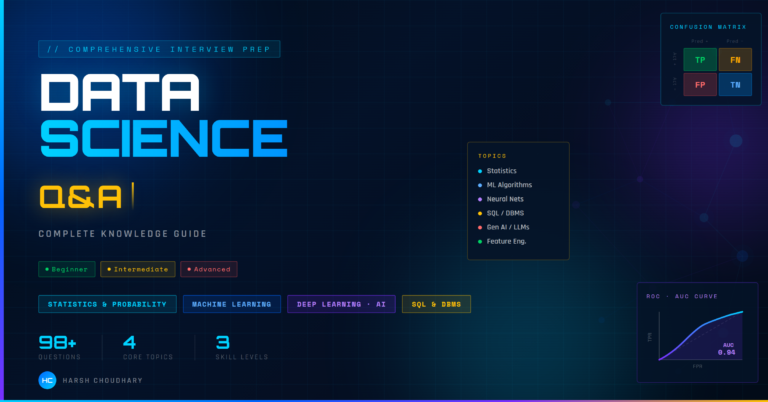Click the 98+ questions stat
This screenshot has width=768, height=402.
pos(59,348)
